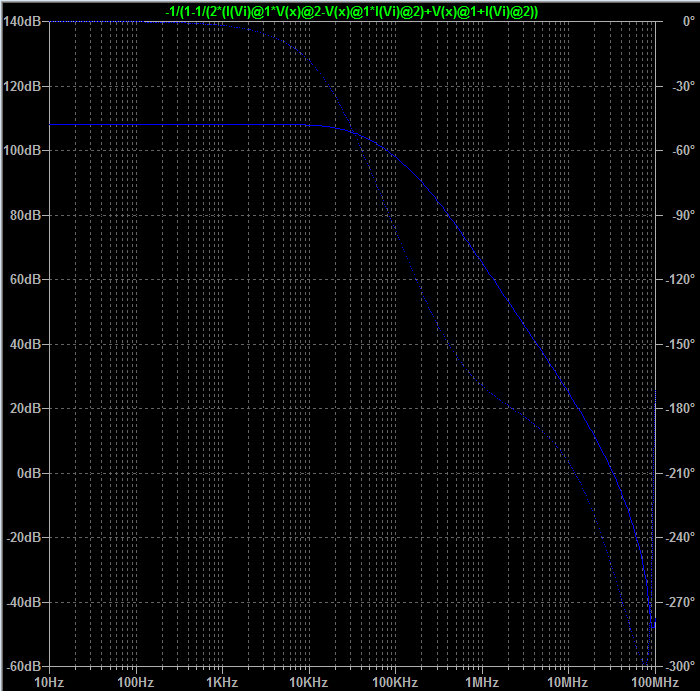Click the 40dB left axis label
This screenshot has height=691, width=700.
(25, 344)
